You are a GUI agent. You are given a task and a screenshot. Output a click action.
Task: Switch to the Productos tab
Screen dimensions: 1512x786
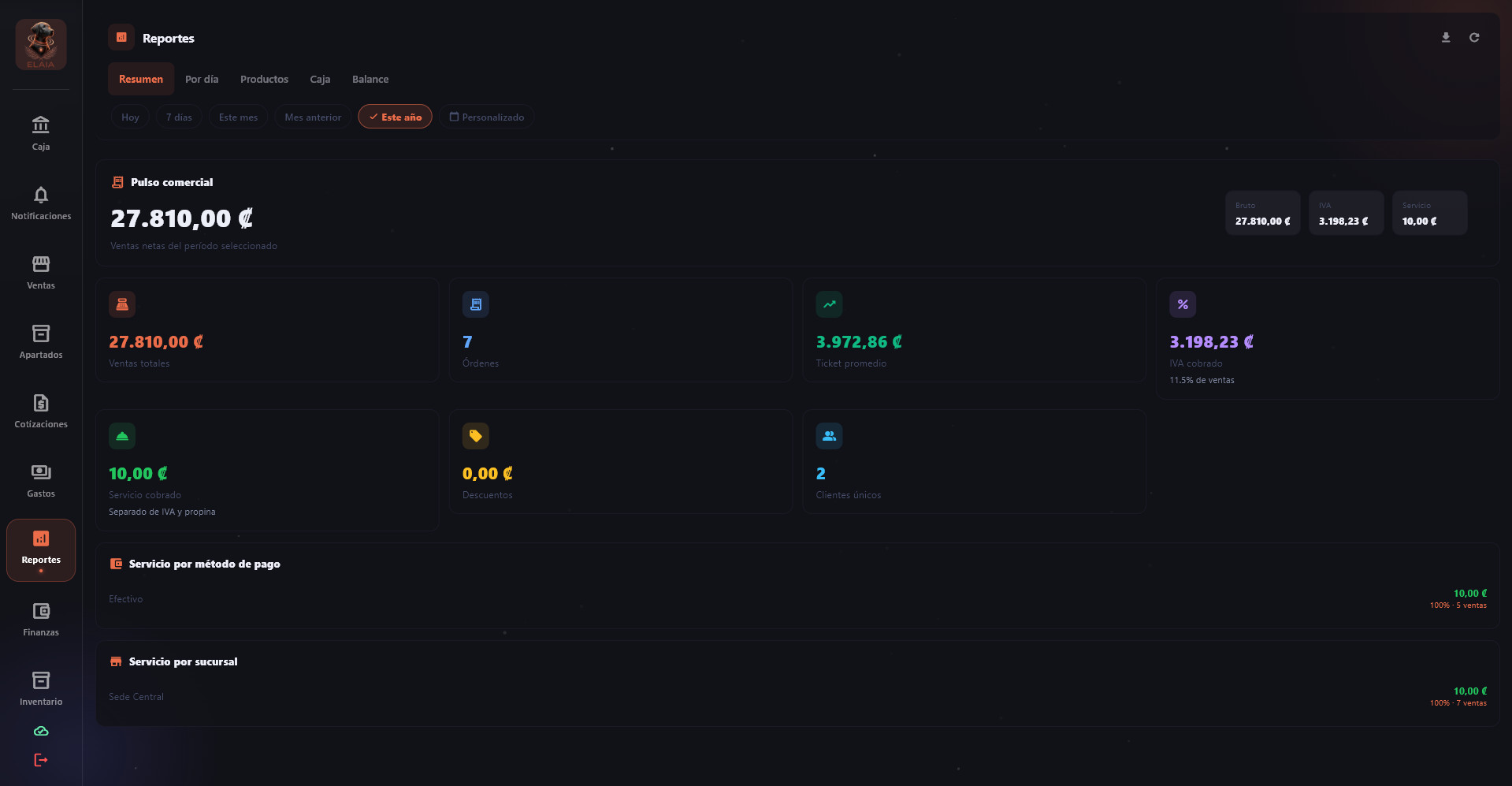click(264, 79)
